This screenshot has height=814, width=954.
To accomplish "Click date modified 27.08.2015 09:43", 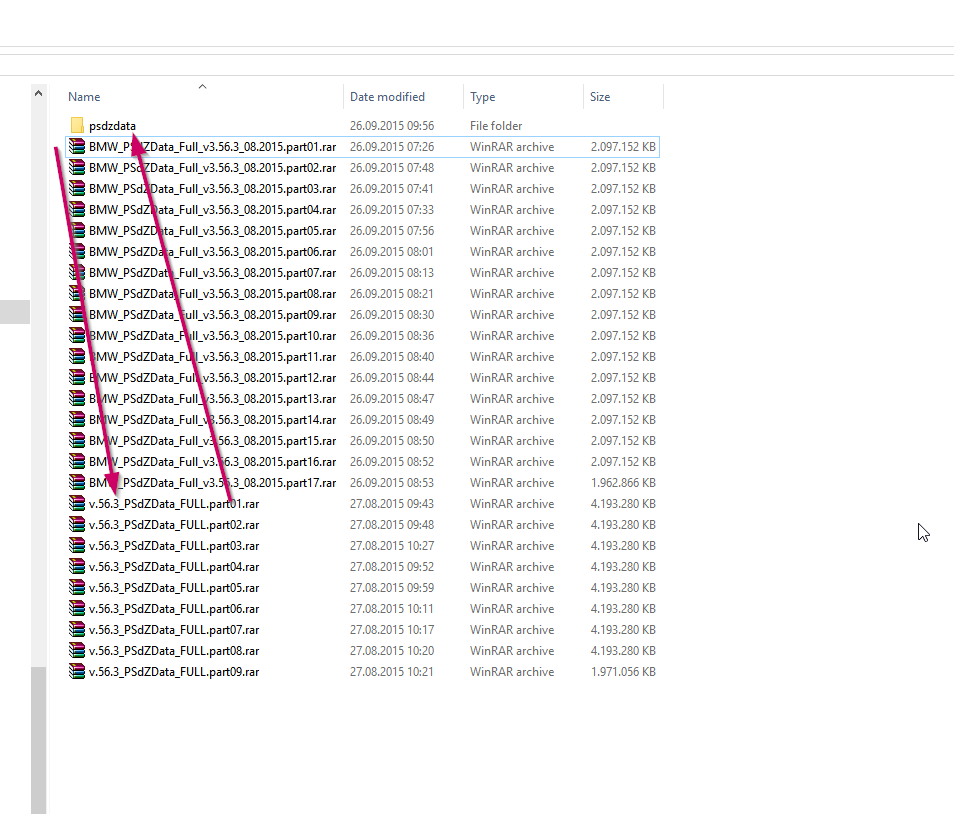I will tap(392, 504).
